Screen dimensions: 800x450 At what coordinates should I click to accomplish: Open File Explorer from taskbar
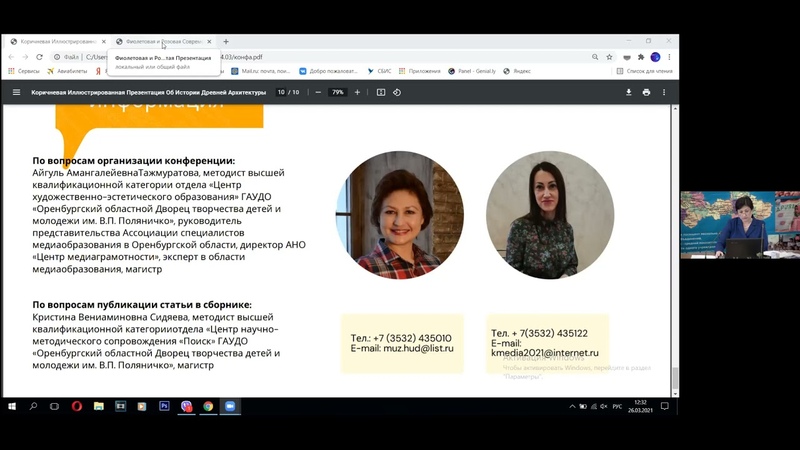[x=98, y=406]
